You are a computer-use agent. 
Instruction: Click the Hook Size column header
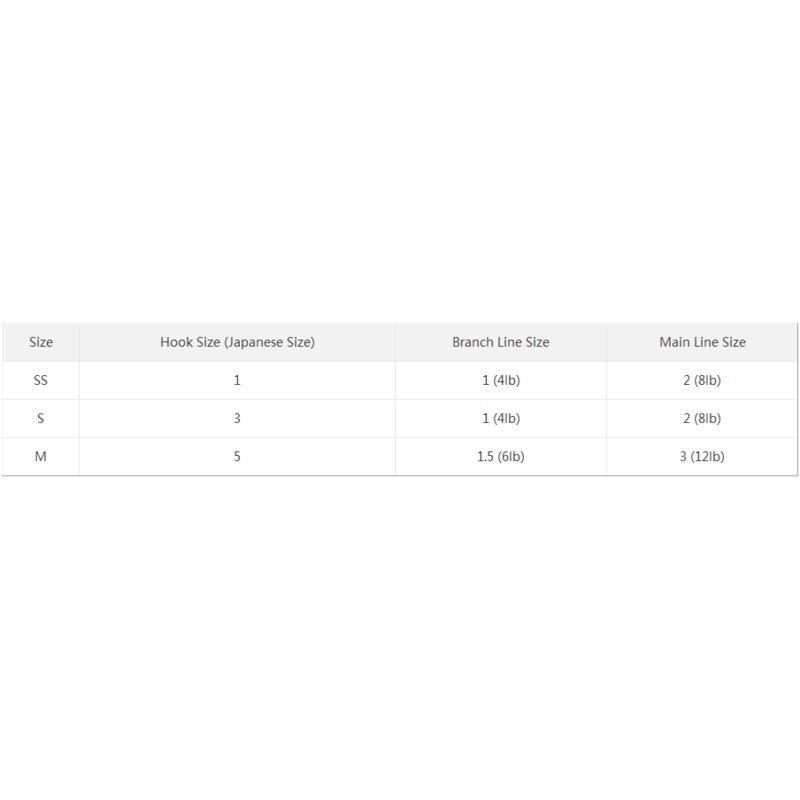click(237, 342)
